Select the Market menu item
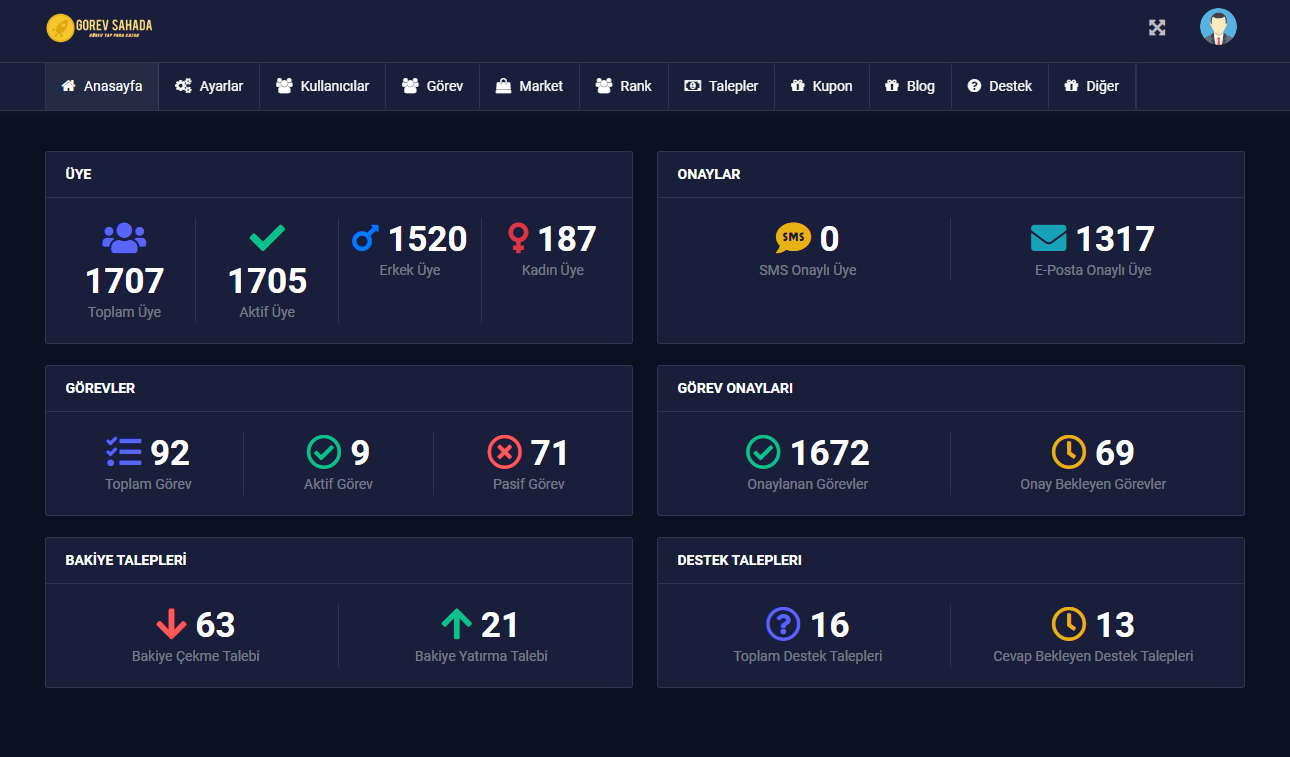Screen dimensions: 1290x757 529,86
